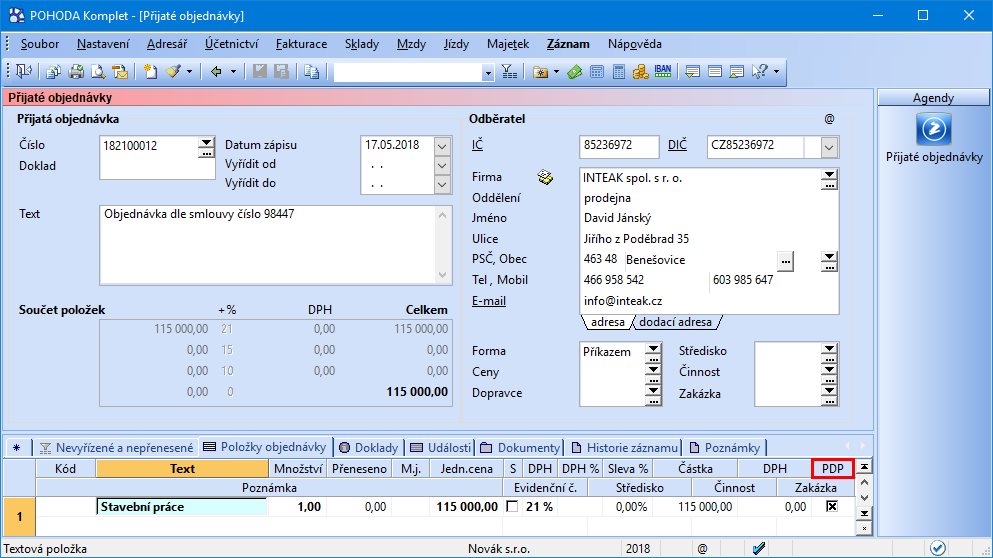The image size is (993, 558).
Task: Click the green banknote toolbar icon
Action: point(574,72)
